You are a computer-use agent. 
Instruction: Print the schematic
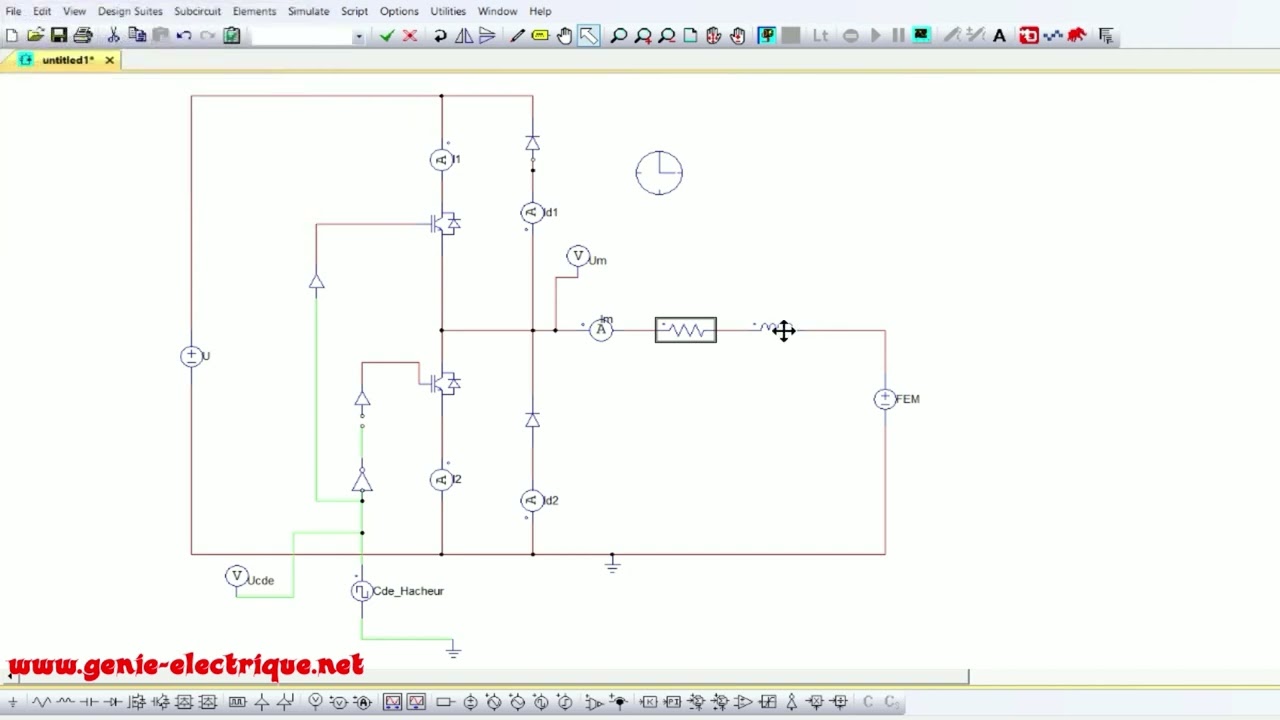[83, 36]
